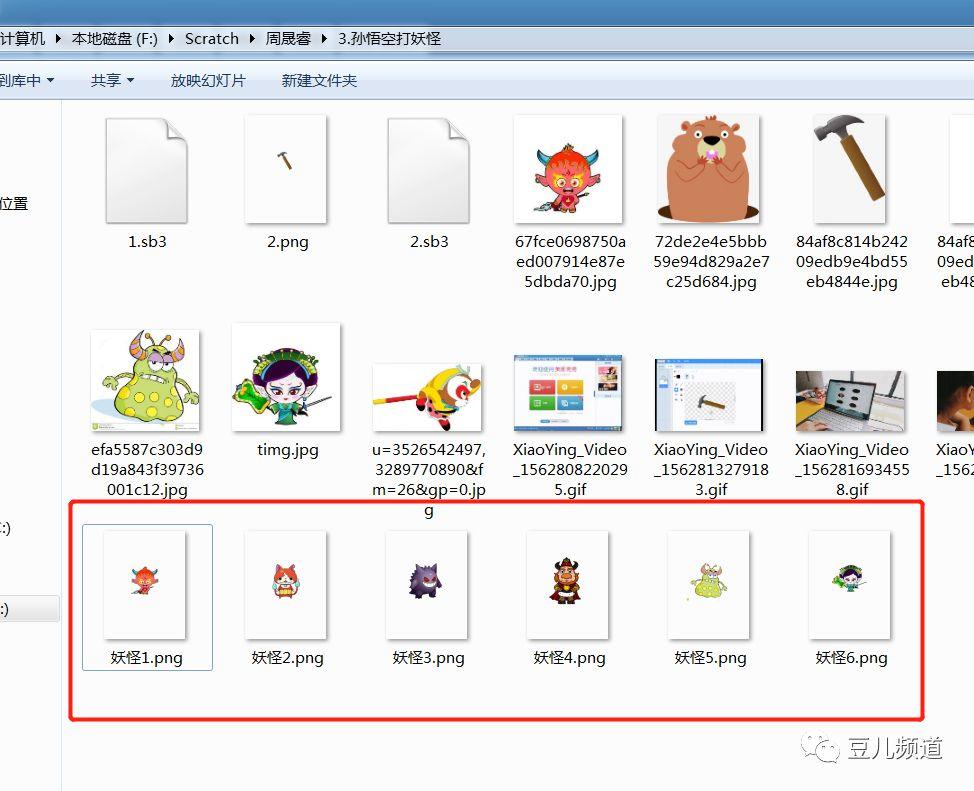
Task: Select the 妖怪1.png file icon
Action: pyautogui.click(x=145, y=585)
